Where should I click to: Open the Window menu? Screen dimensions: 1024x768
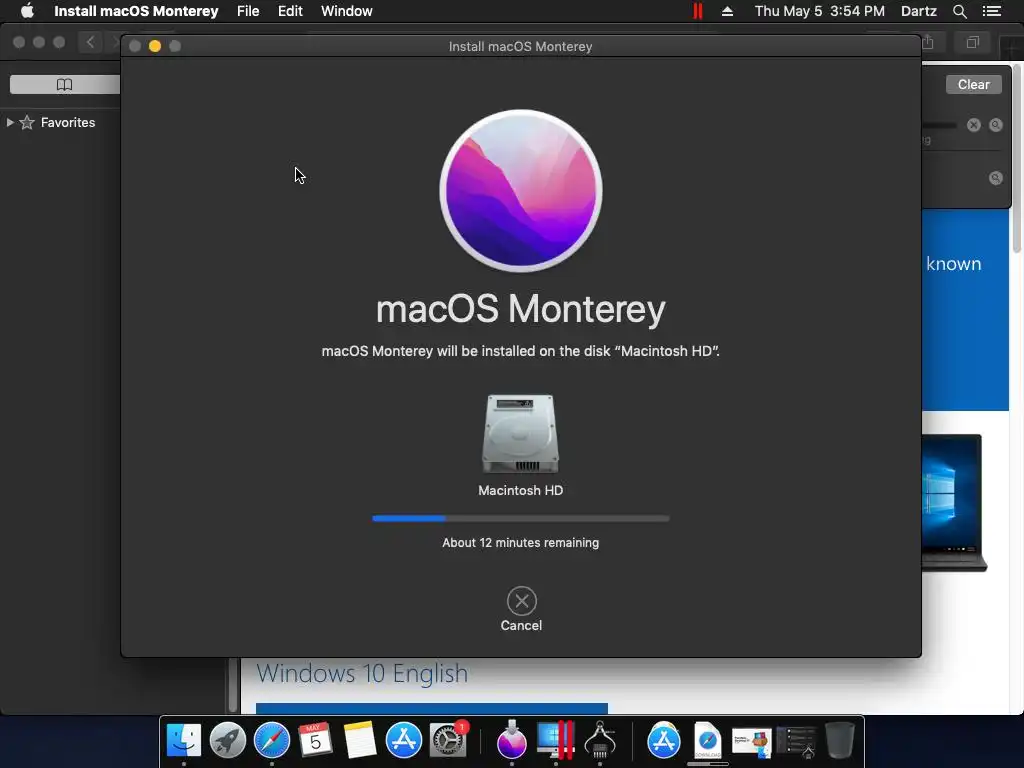tap(347, 11)
